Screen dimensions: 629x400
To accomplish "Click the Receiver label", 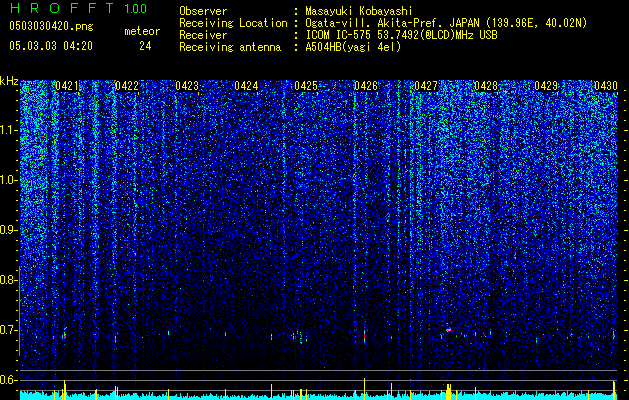I will click(203, 35).
